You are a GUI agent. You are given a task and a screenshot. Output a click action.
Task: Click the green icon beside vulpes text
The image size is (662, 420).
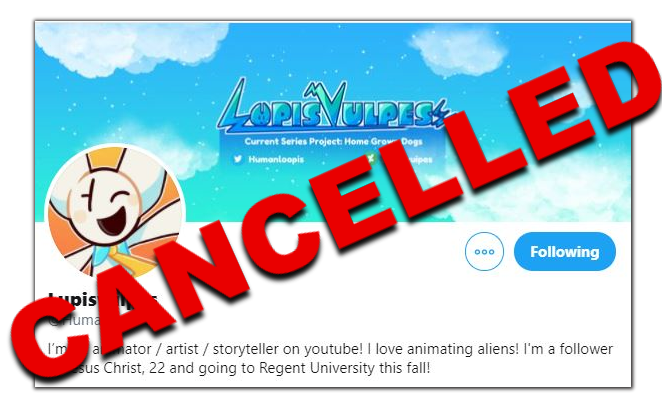tap(370, 158)
